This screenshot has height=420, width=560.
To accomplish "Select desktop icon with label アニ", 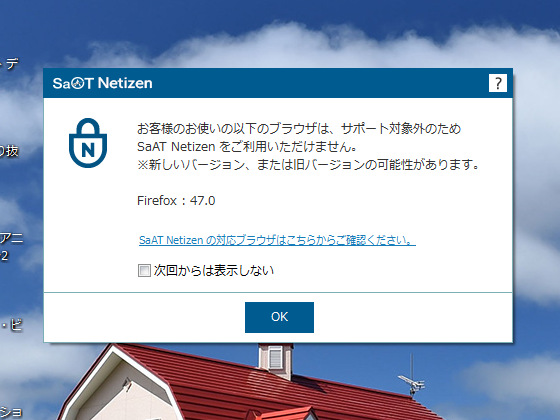I will (x=11, y=238).
